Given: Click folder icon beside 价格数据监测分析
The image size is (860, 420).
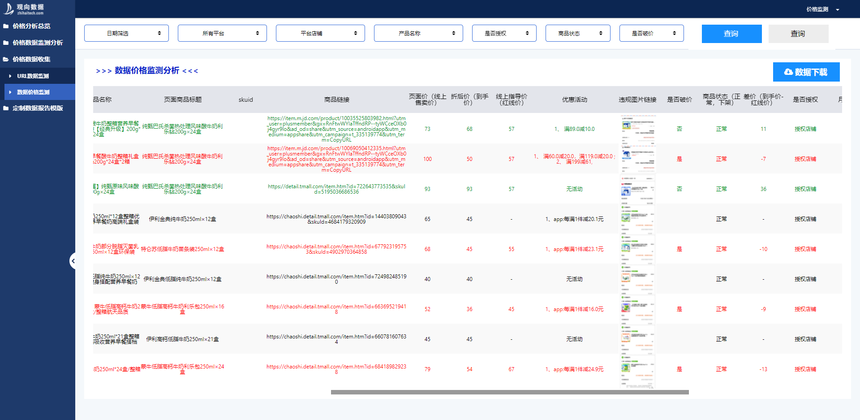Looking at the screenshot, I should tap(5, 43).
